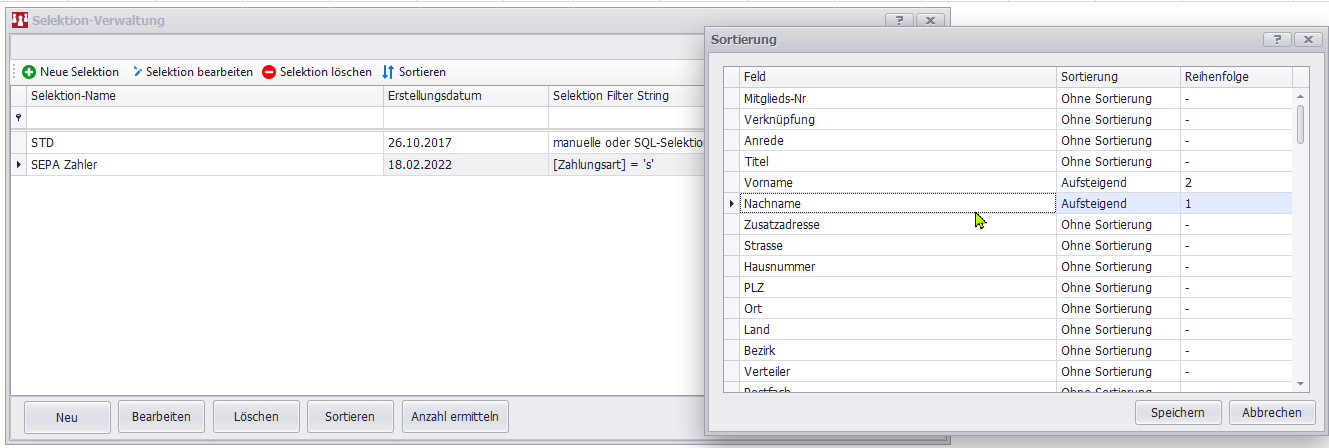Click row indicator arrow beside SEPA Zahler
1329x448 pixels.
tap(19, 164)
